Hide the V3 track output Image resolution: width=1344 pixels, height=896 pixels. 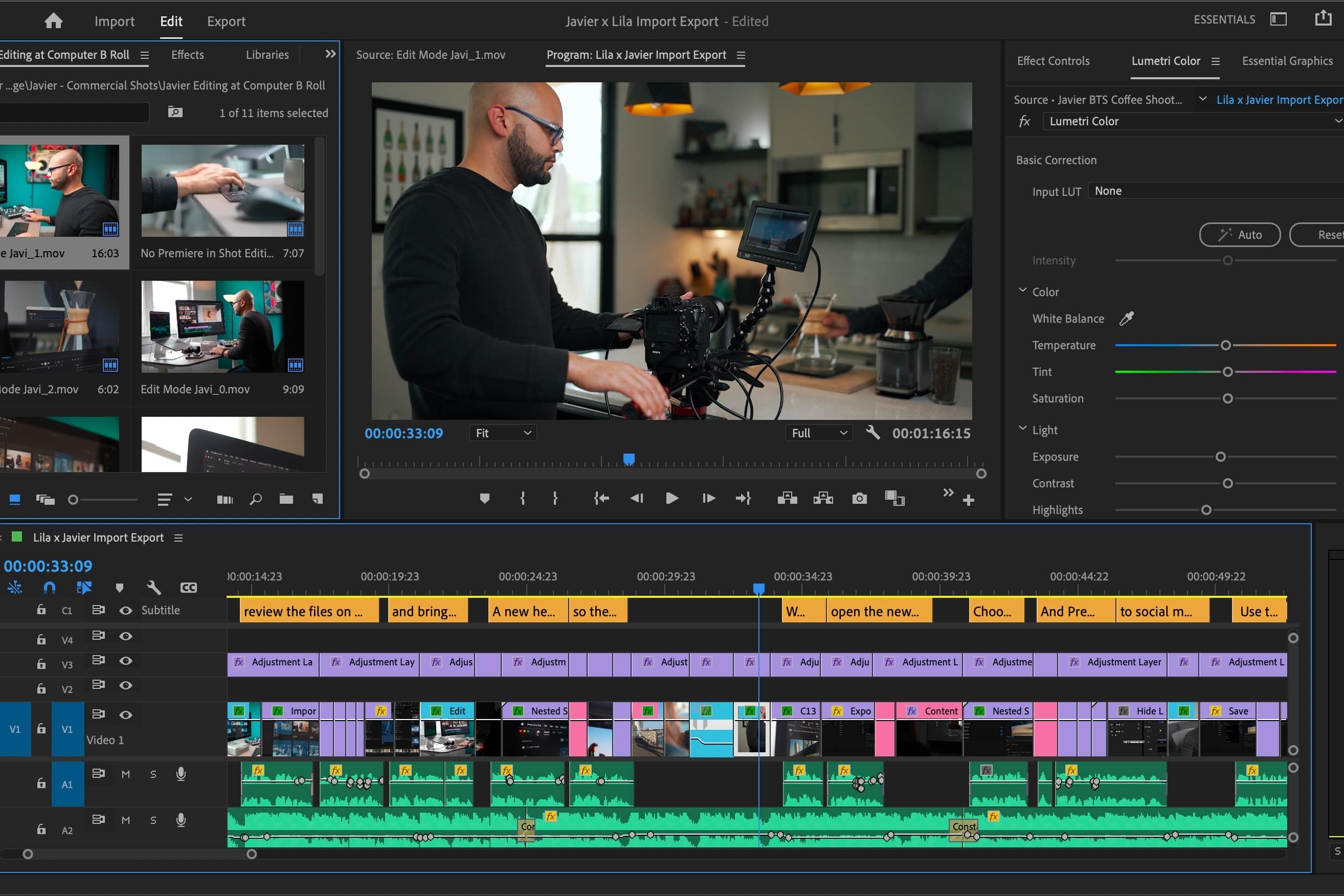[126, 661]
